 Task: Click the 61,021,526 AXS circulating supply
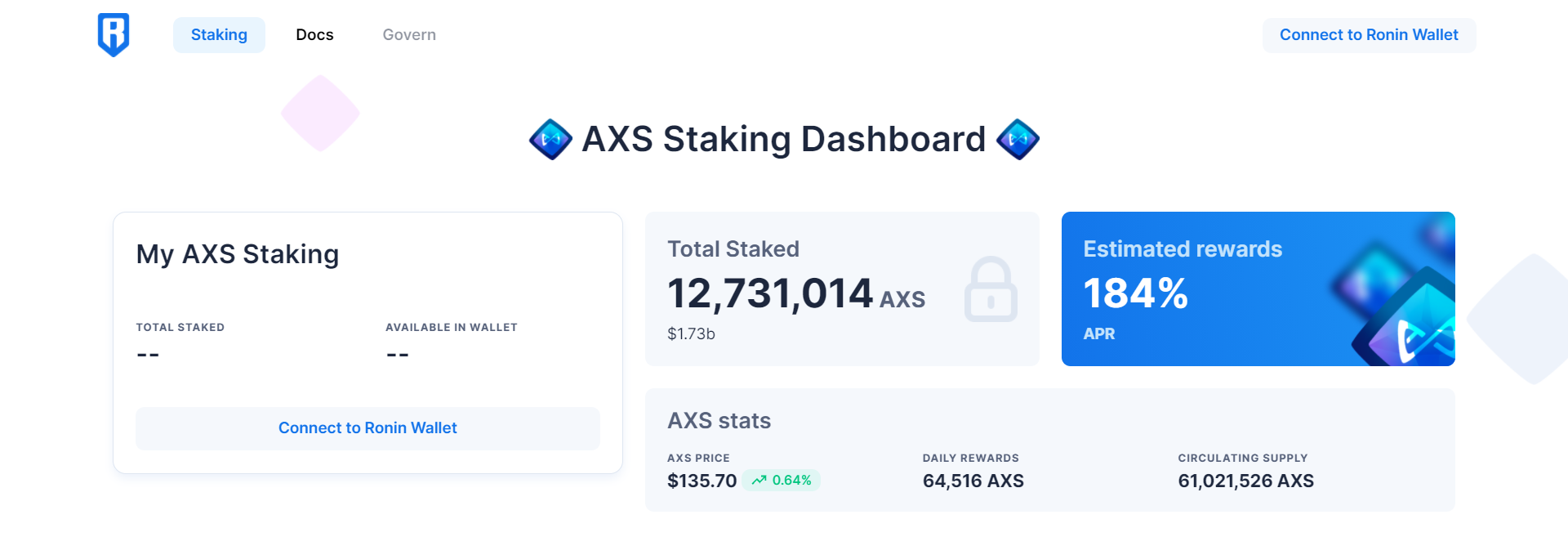click(1246, 481)
